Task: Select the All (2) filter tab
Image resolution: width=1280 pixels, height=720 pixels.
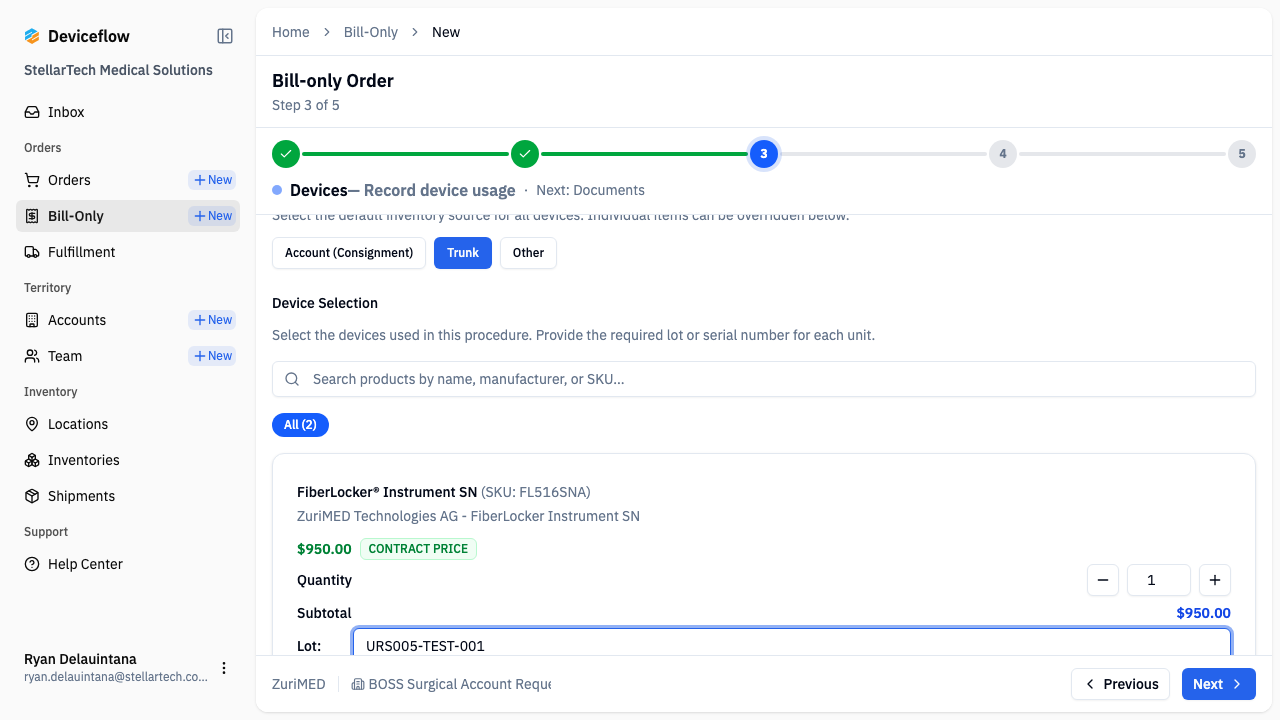Action: tap(300, 425)
